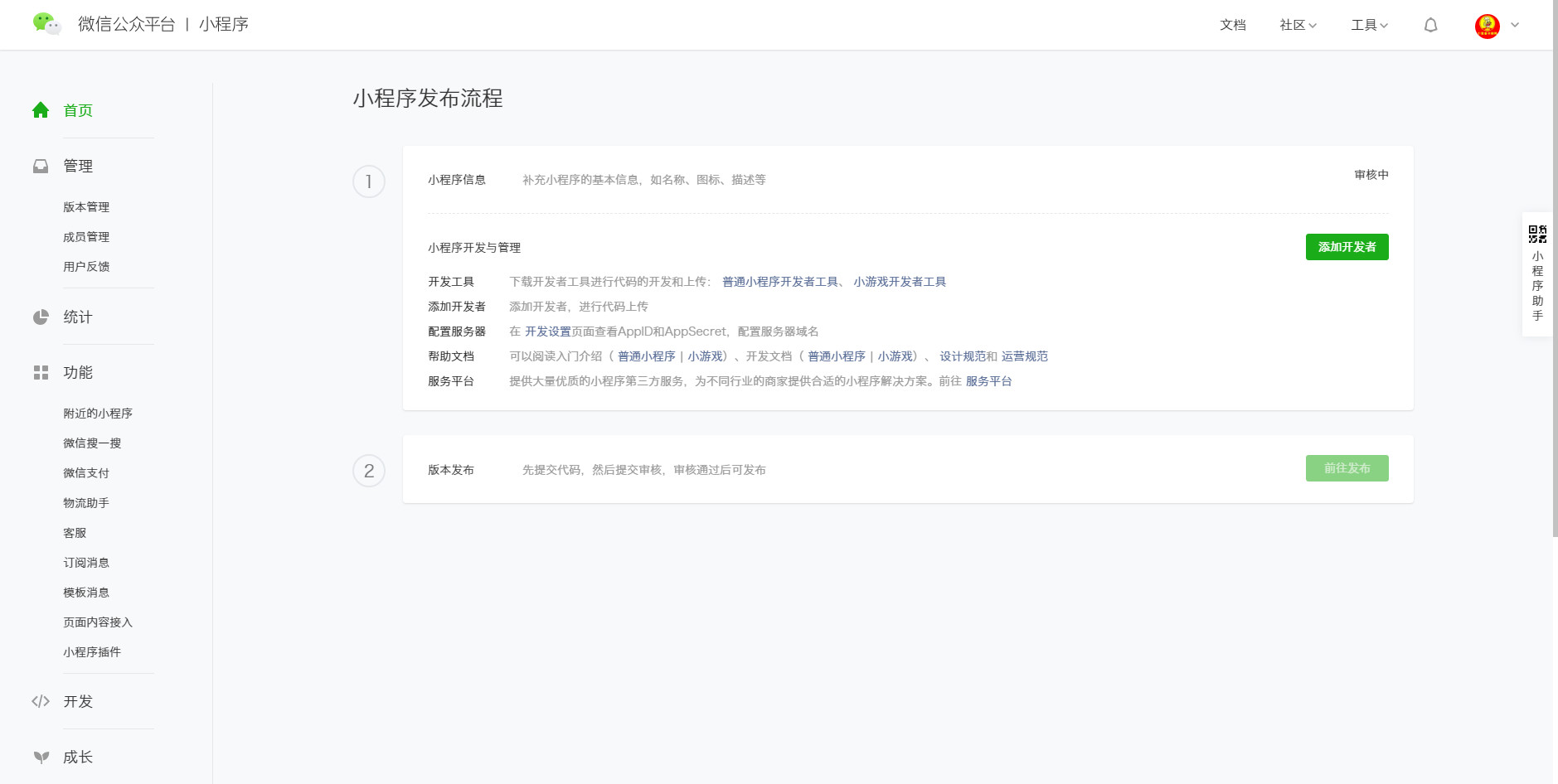Select 成长 section in the sidebar
1558x784 pixels.
(78, 757)
